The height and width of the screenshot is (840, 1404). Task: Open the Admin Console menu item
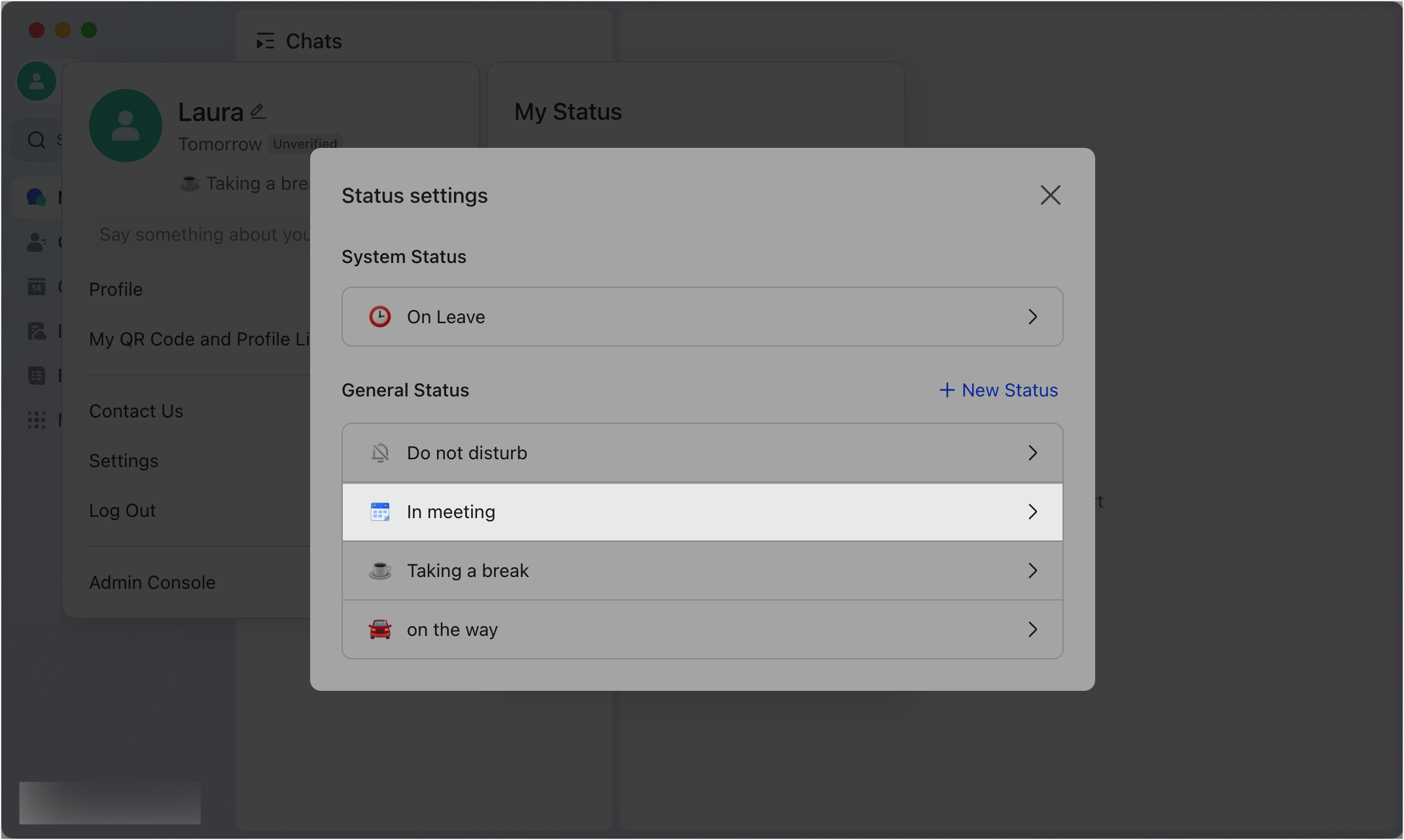pyautogui.click(x=152, y=582)
